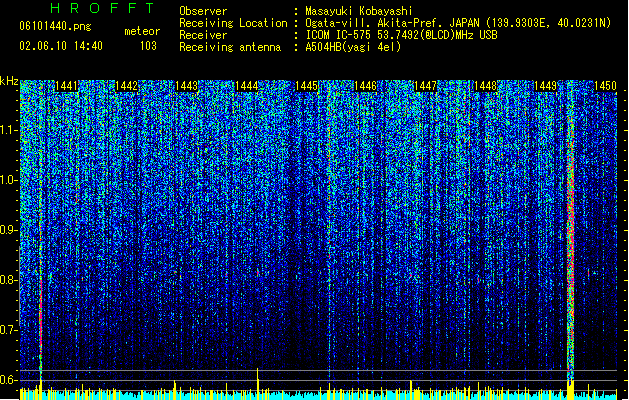
Task: Select the Ogata-vill. Akita-Pref. JAPAN location text
Action: (458, 23)
